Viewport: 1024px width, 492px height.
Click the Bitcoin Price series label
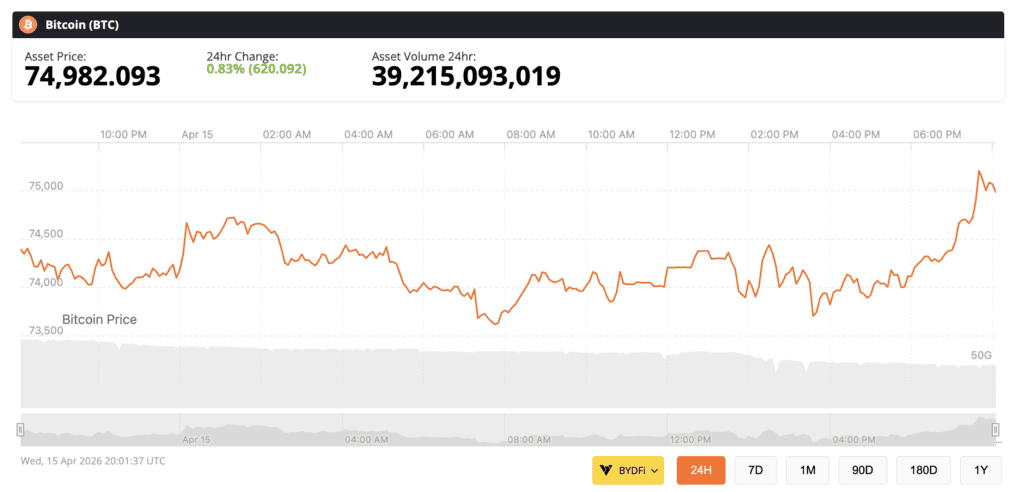pyautogui.click(x=99, y=320)
